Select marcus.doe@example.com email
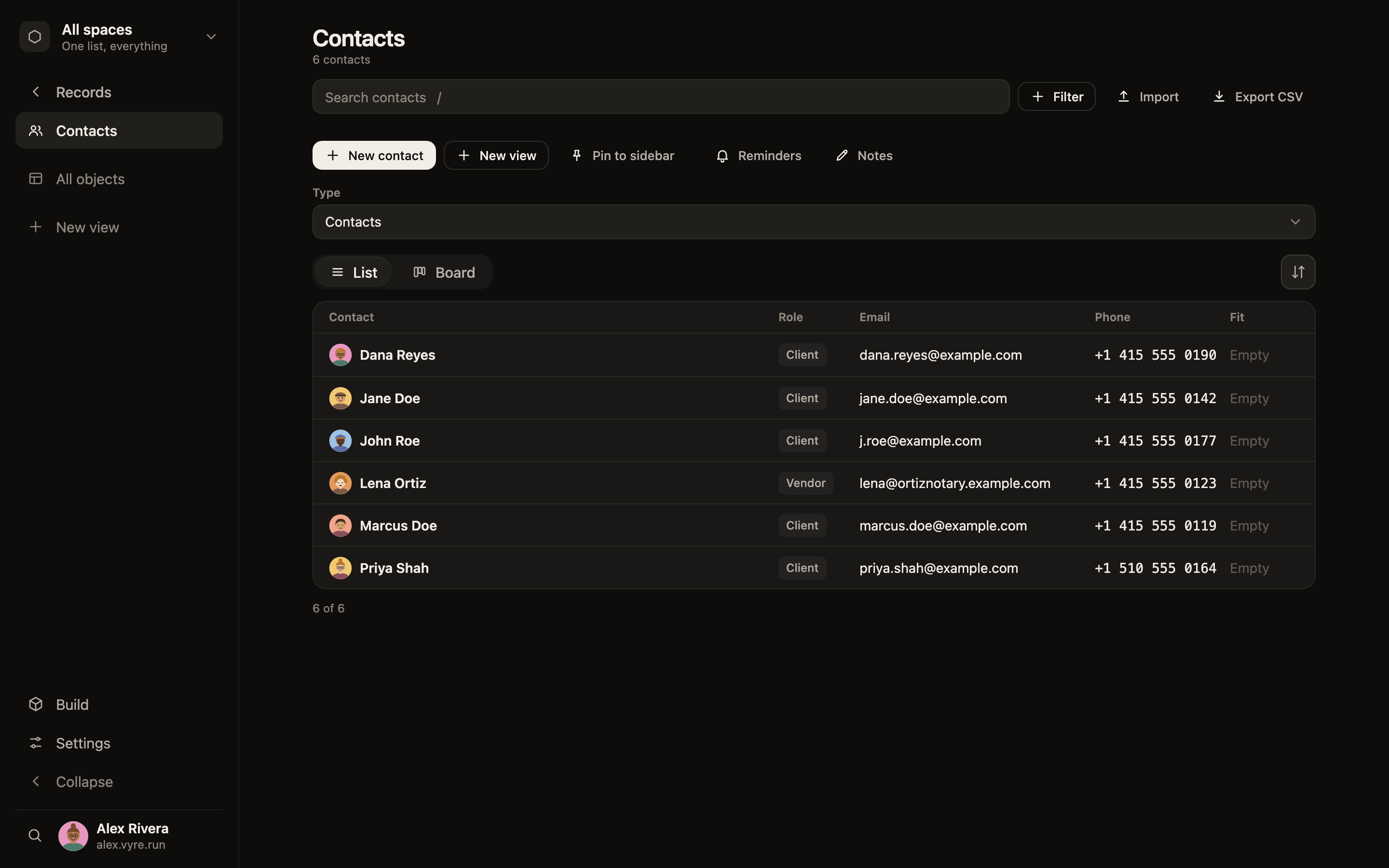Image resolution: width=1389 pixels, height=868 pixels. click(x=942, y=526)
